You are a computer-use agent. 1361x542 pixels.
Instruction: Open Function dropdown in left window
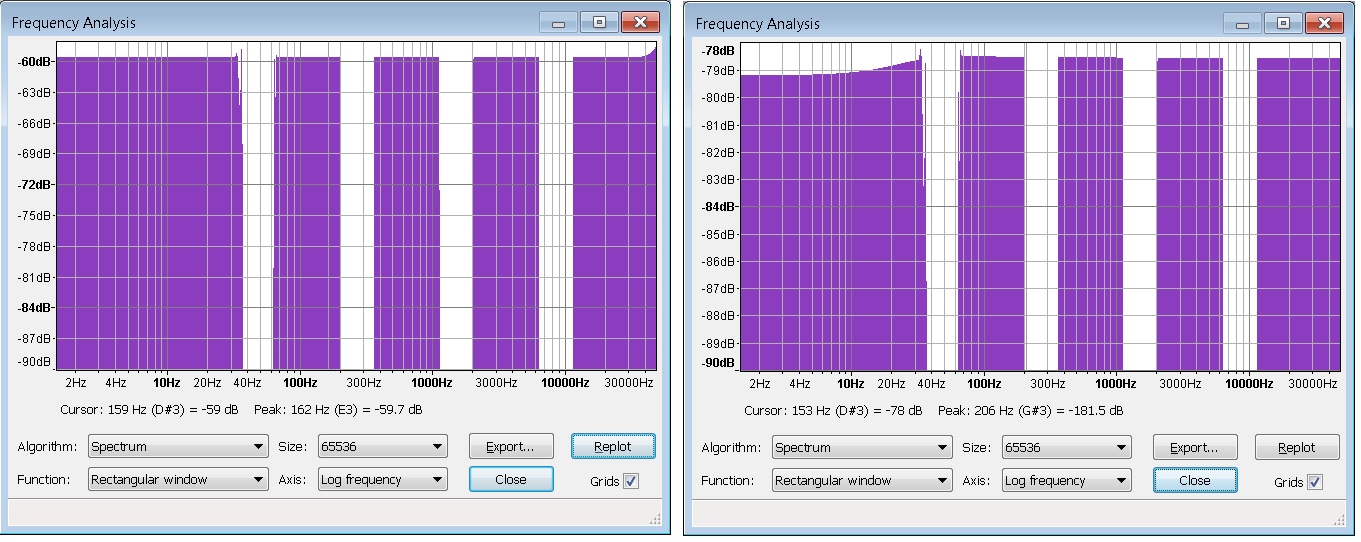[178, 480]
